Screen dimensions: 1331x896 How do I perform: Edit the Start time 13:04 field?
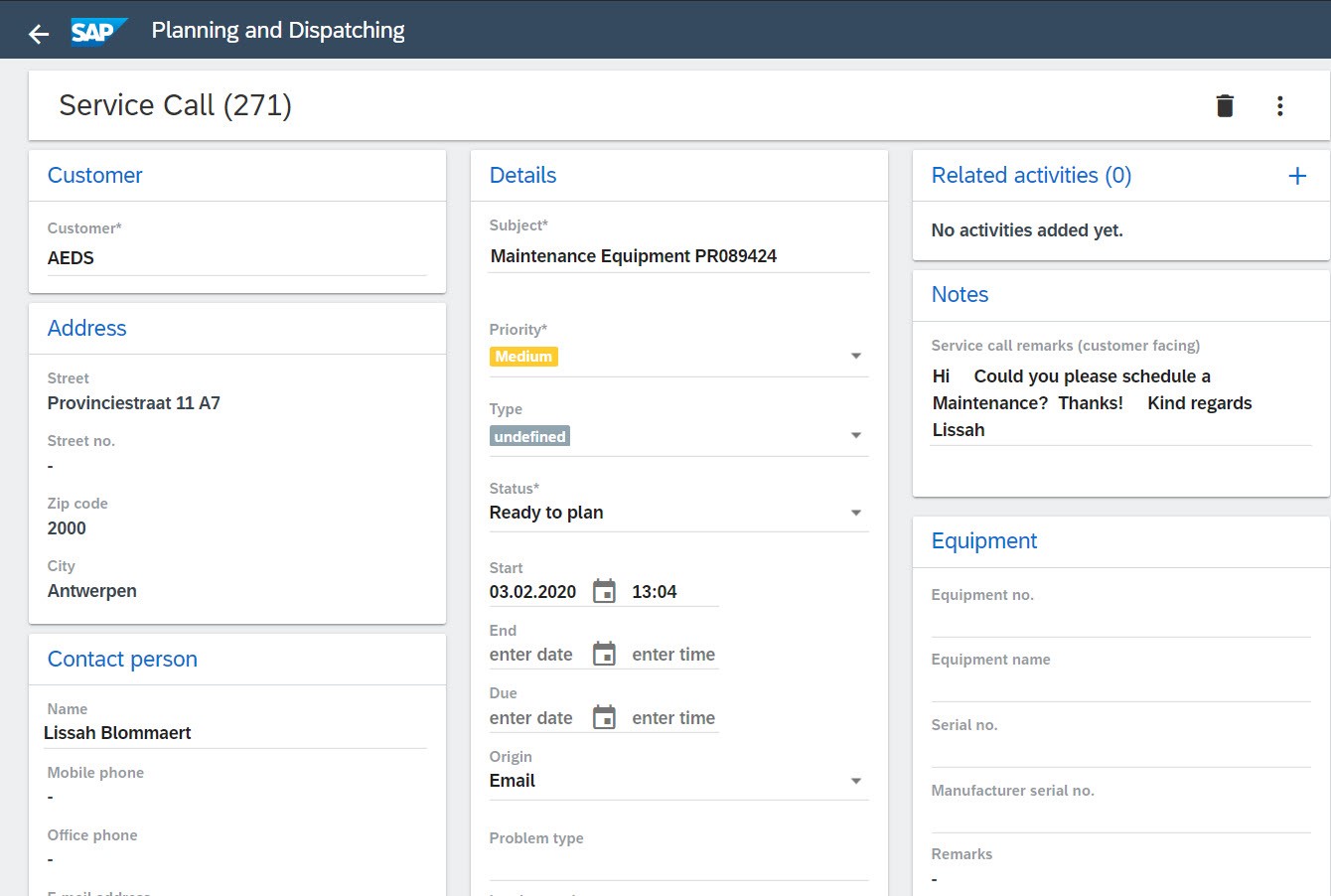point(672,592)
